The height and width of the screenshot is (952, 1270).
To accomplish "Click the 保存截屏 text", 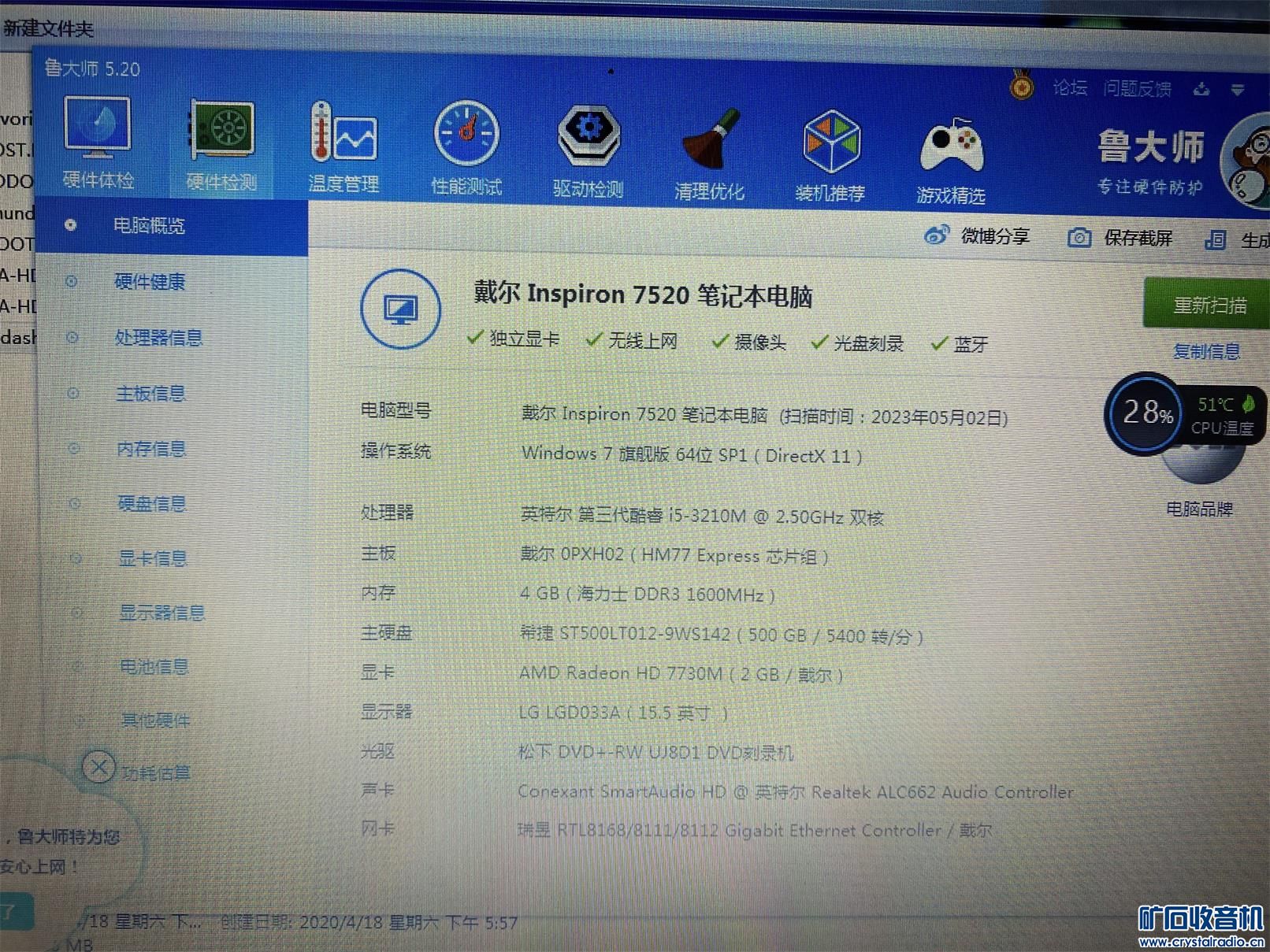I will [1138, 238].
